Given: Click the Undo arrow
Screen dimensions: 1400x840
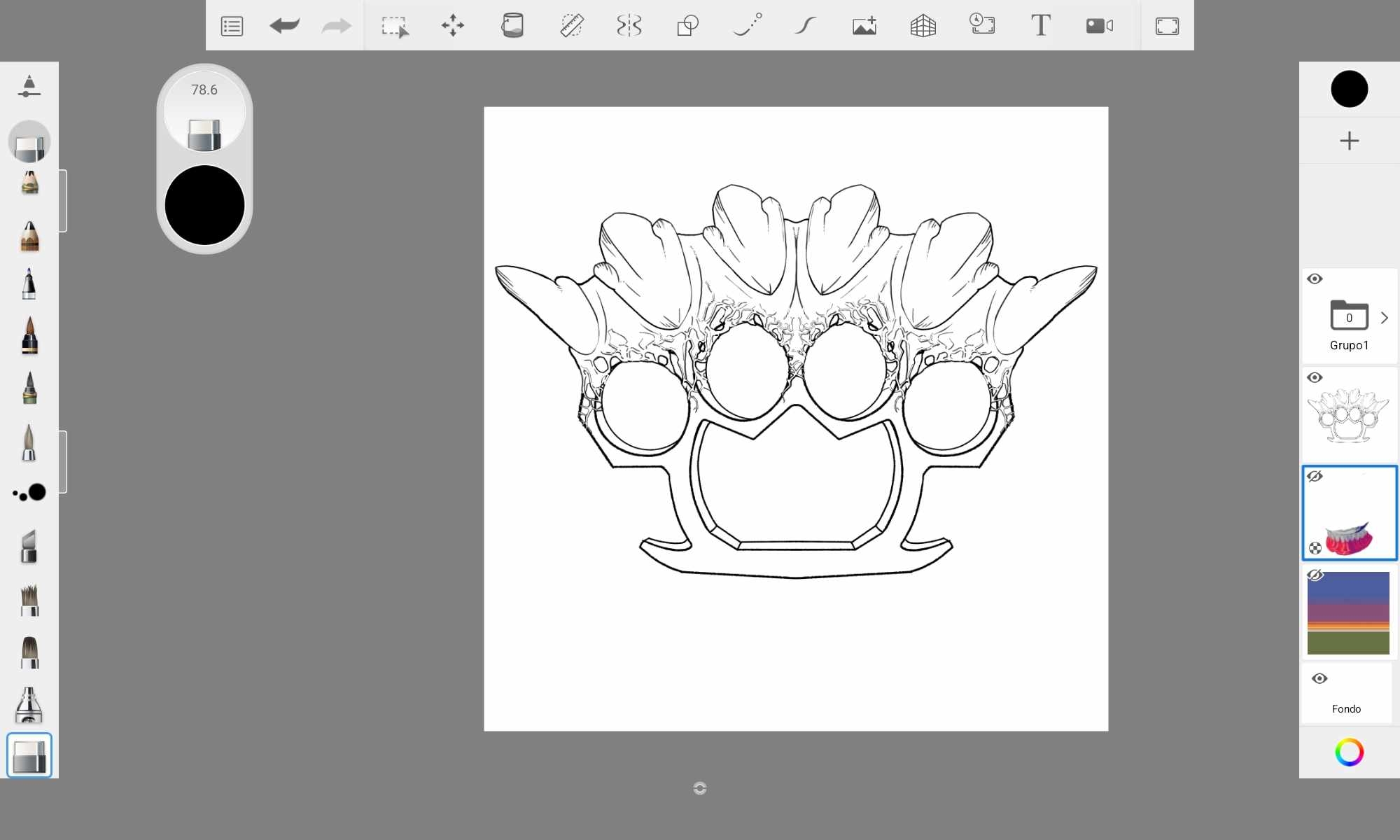Looking at the screenshot, I should (284, 26).
